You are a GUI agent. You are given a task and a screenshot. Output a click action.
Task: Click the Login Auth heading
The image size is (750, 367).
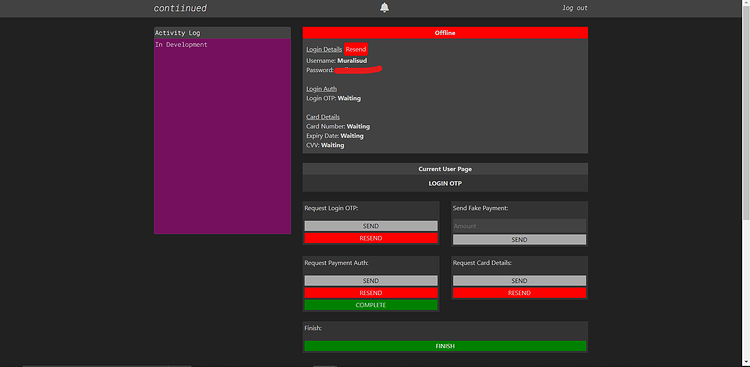(x=321, y=89)
